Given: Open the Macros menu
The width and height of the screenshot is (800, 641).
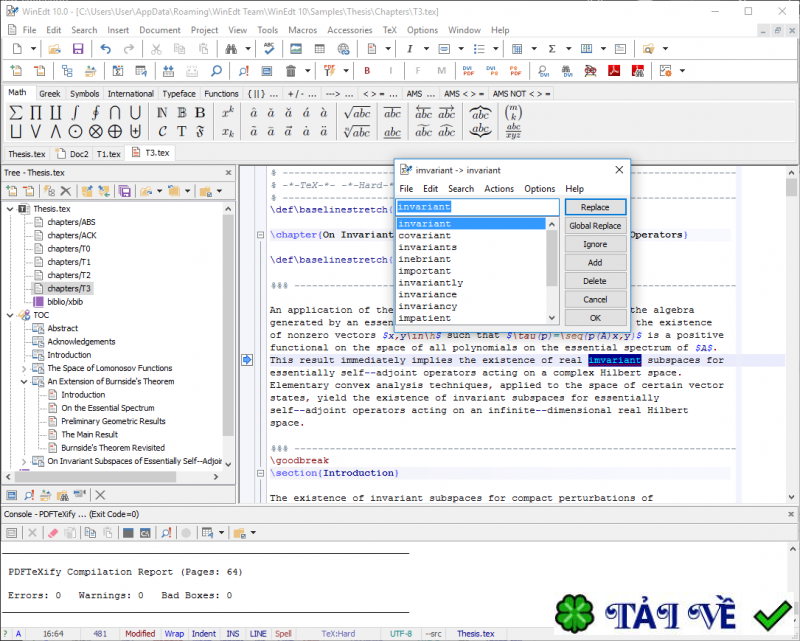Looking at the screenshot, I should pyautogui.click(x=302, y=30).
